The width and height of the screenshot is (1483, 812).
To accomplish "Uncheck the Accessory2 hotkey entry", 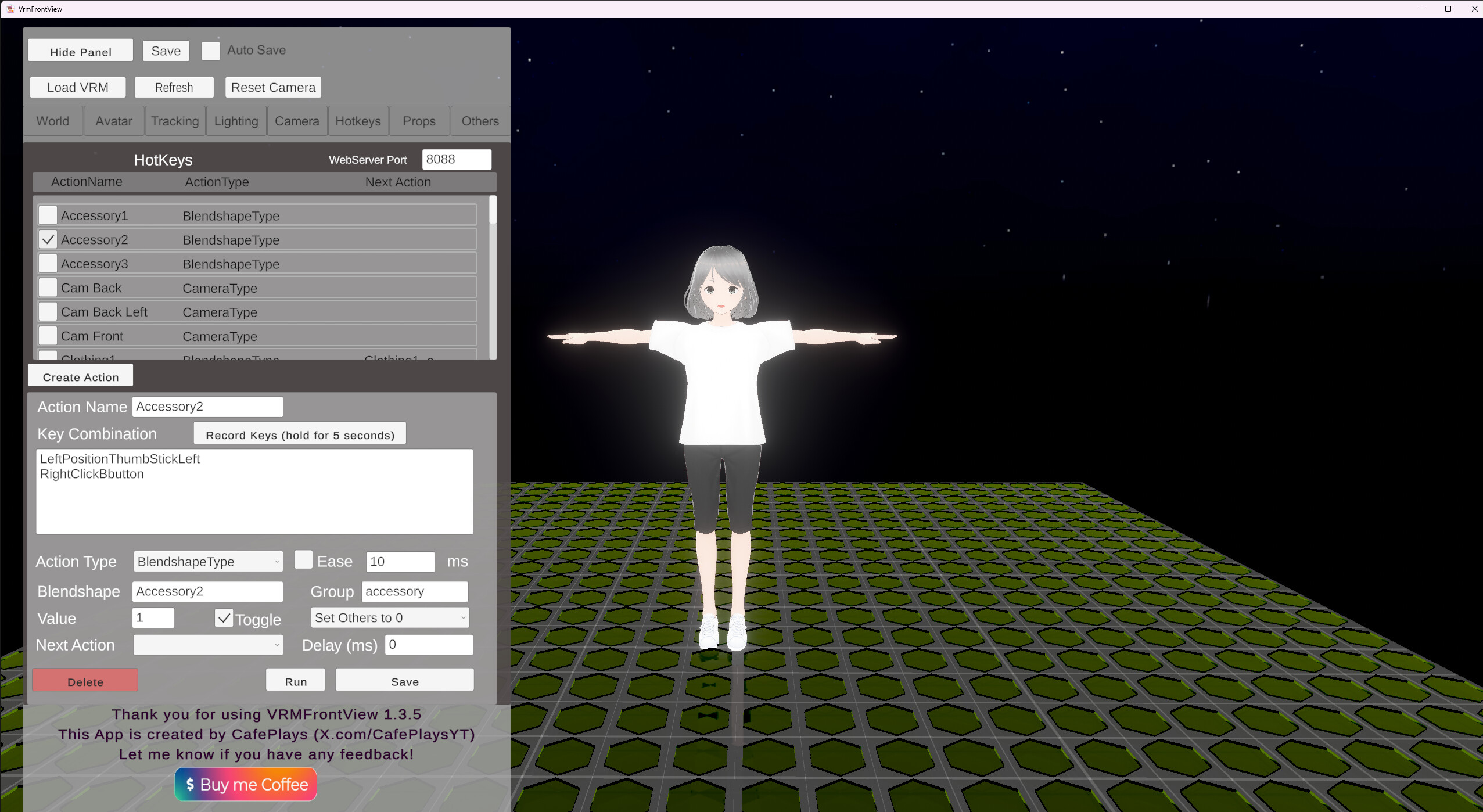I will coord(48,239).
